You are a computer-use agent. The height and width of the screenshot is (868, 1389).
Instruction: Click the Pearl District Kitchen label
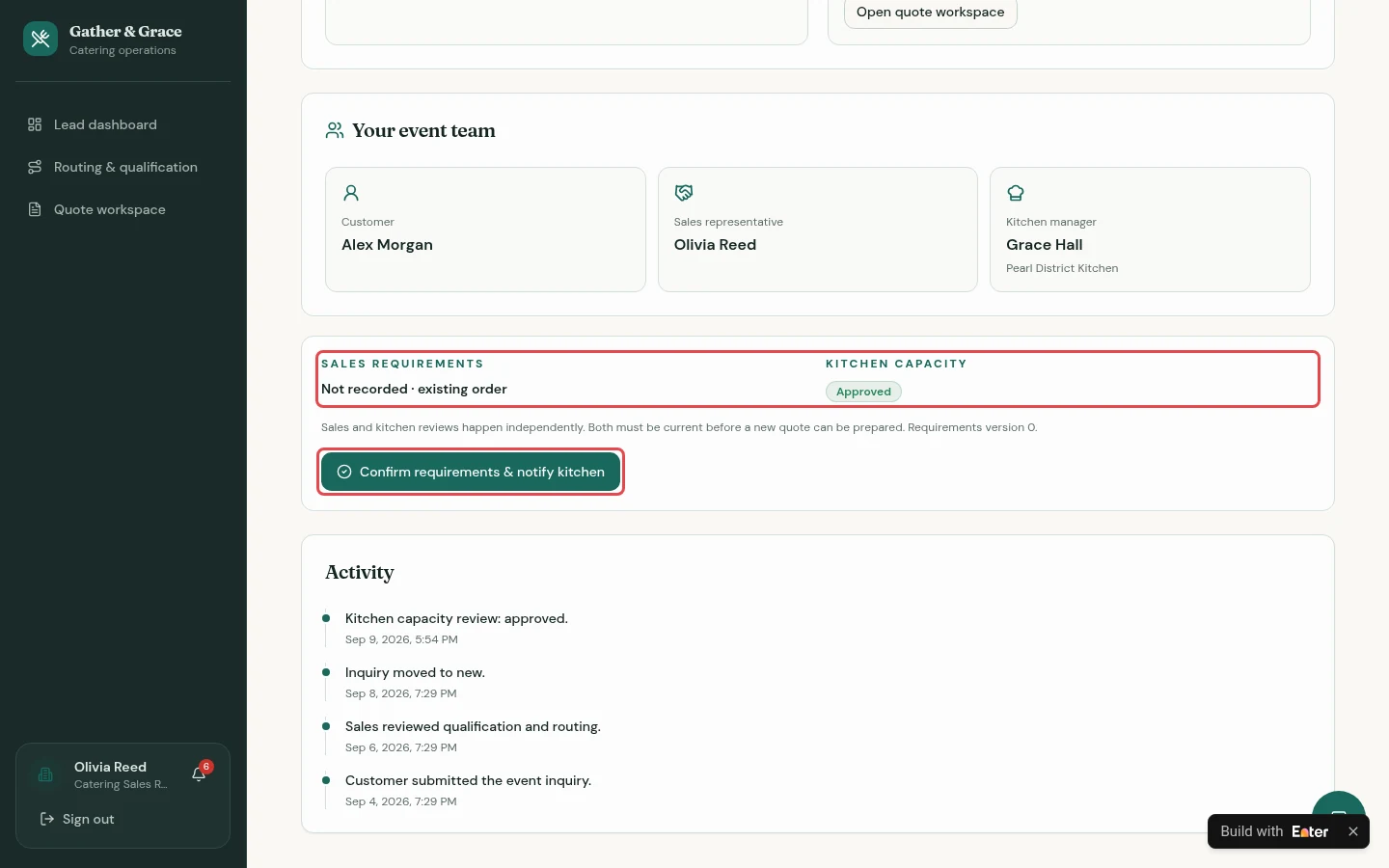[1062, 268]
